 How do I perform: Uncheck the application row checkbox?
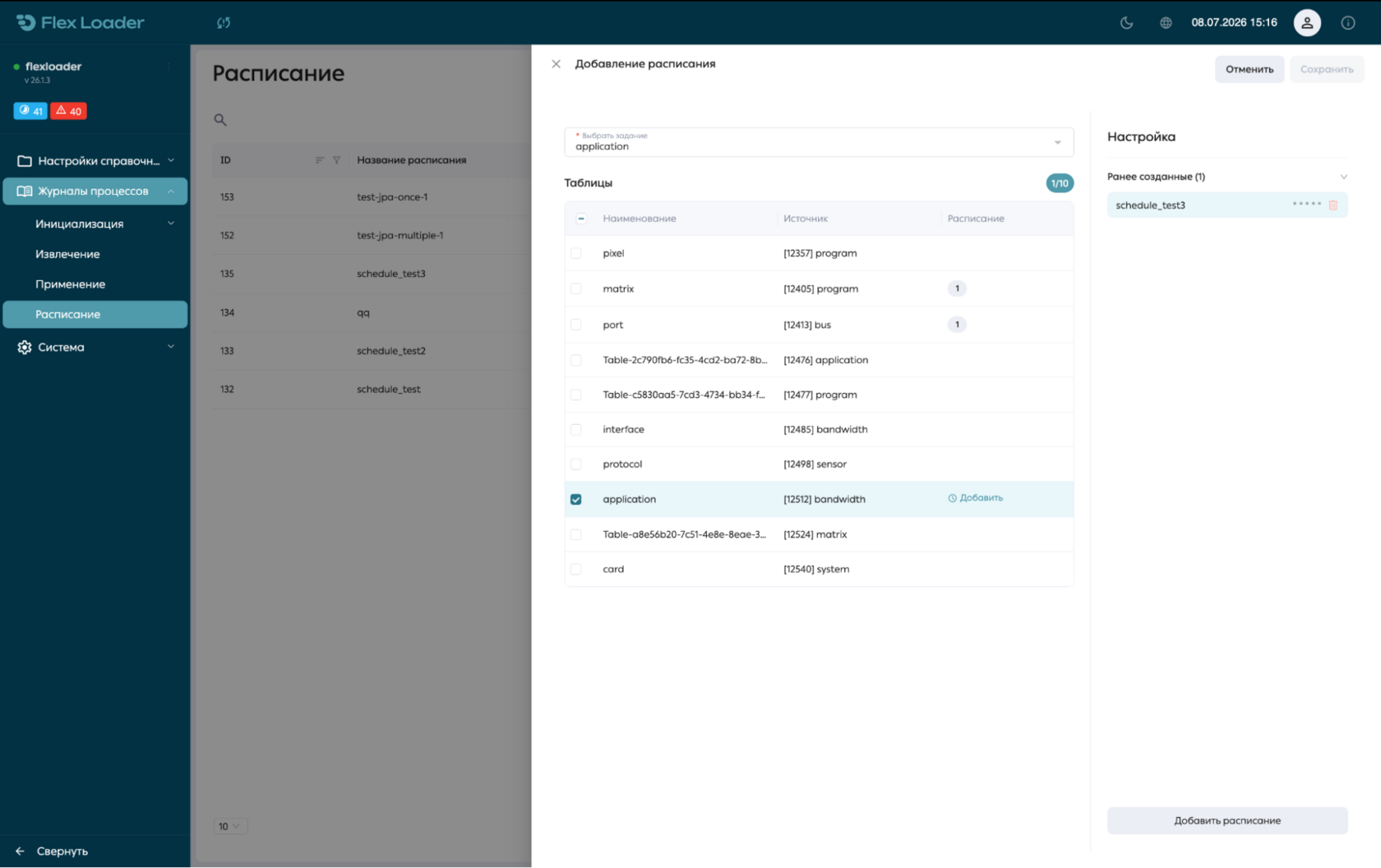click(x=576, y=500)
